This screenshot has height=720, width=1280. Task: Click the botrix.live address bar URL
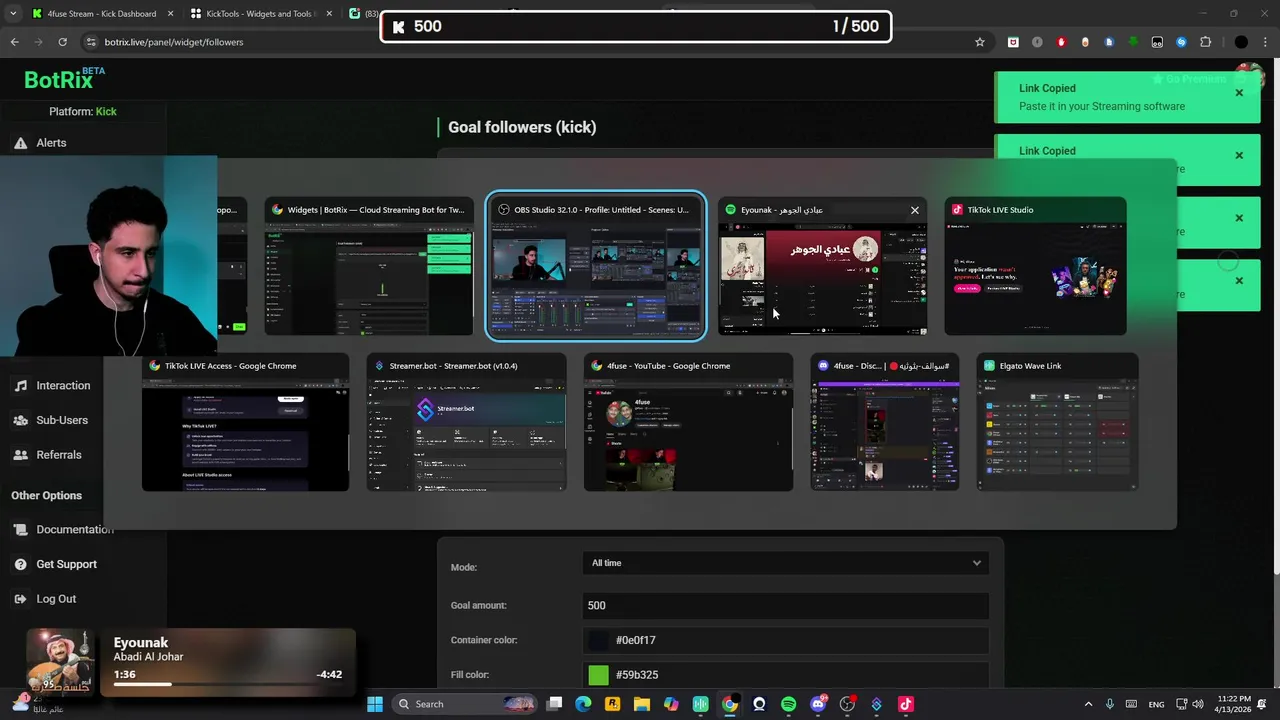click(x=174, y=42)
